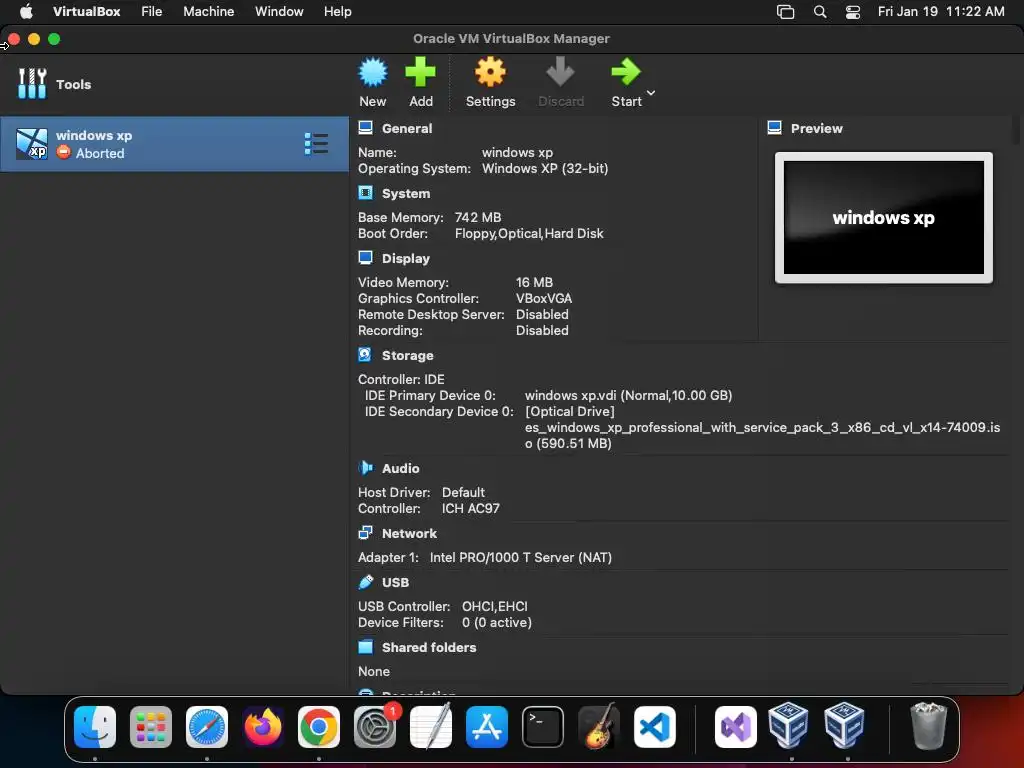Open Launchpad from the dock
The height and width of the screenshot is (768, 1024).
click(151, 727)
